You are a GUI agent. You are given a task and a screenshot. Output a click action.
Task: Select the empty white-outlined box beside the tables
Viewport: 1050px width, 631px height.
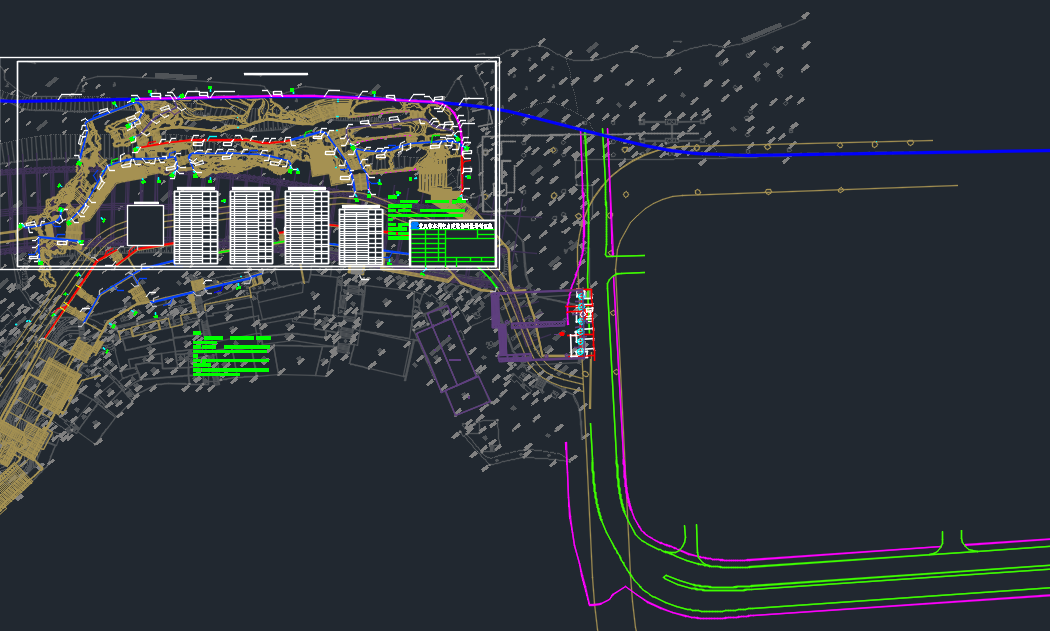click(145, 225)
